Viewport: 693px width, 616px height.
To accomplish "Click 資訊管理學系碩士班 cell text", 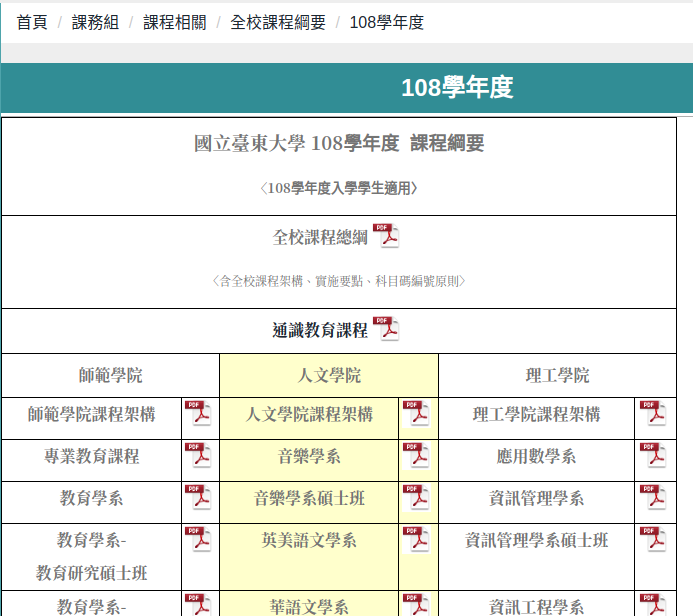I will [x=537, y=540].
